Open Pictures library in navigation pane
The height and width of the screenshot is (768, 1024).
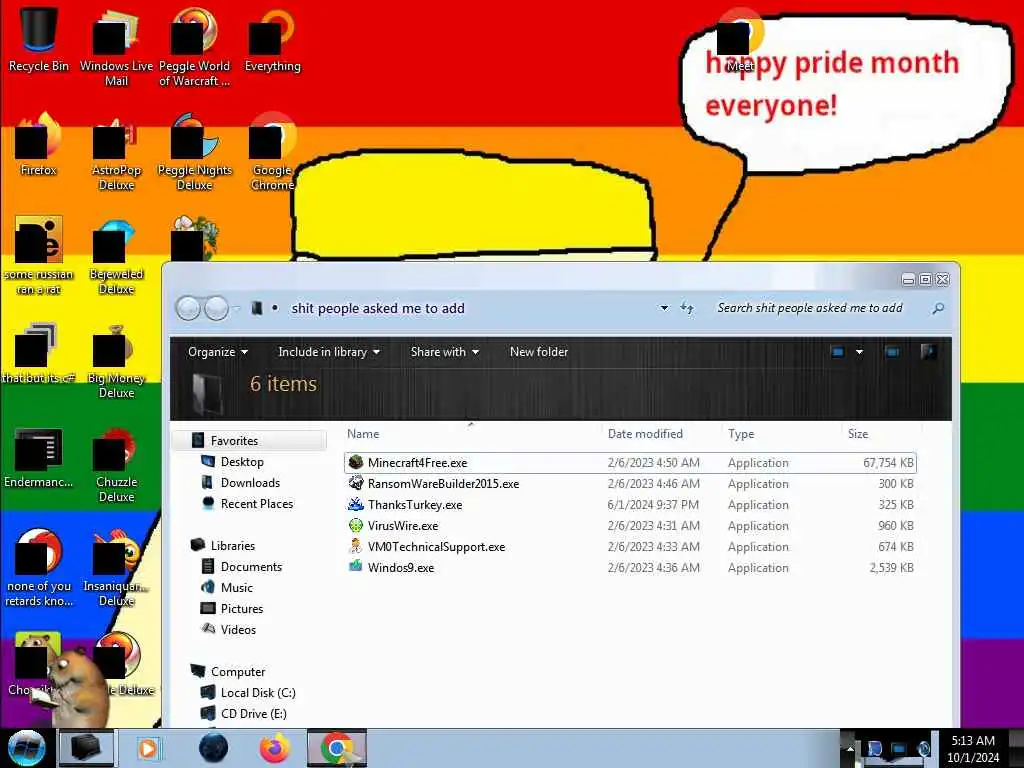(x=242, y=608)
